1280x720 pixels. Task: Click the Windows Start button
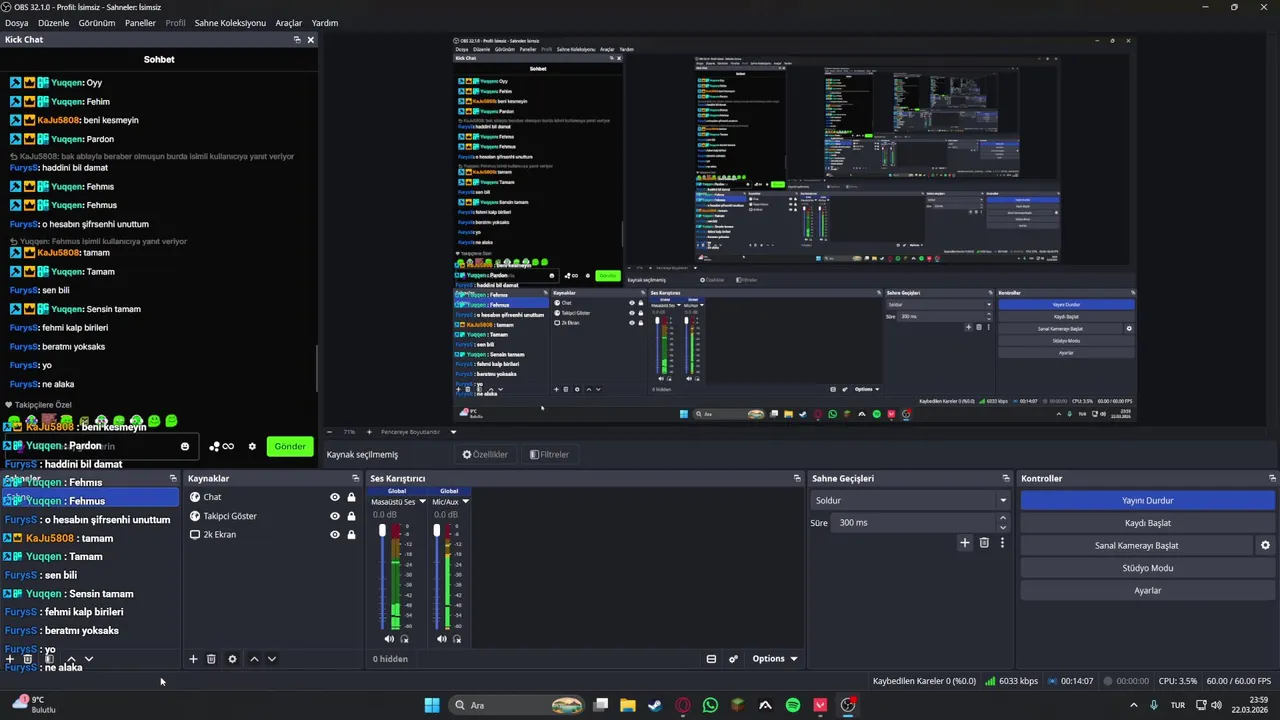click(432, 705)
